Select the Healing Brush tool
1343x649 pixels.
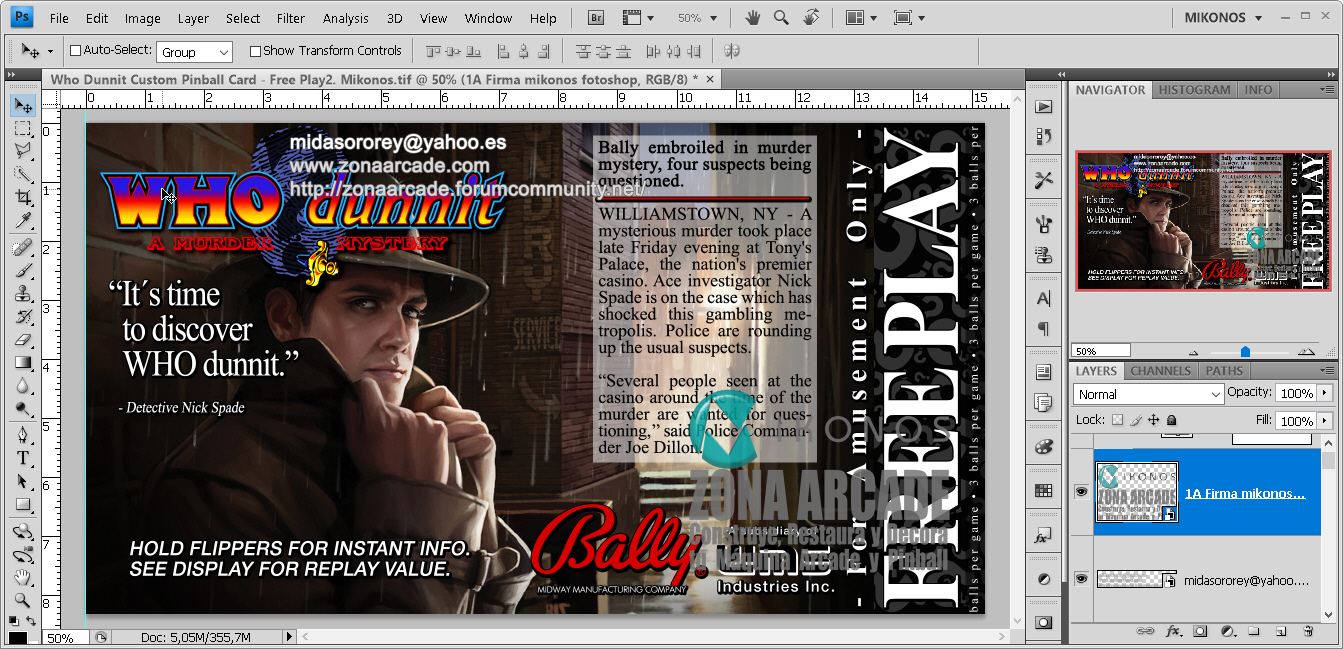click(x=22, y=248)
